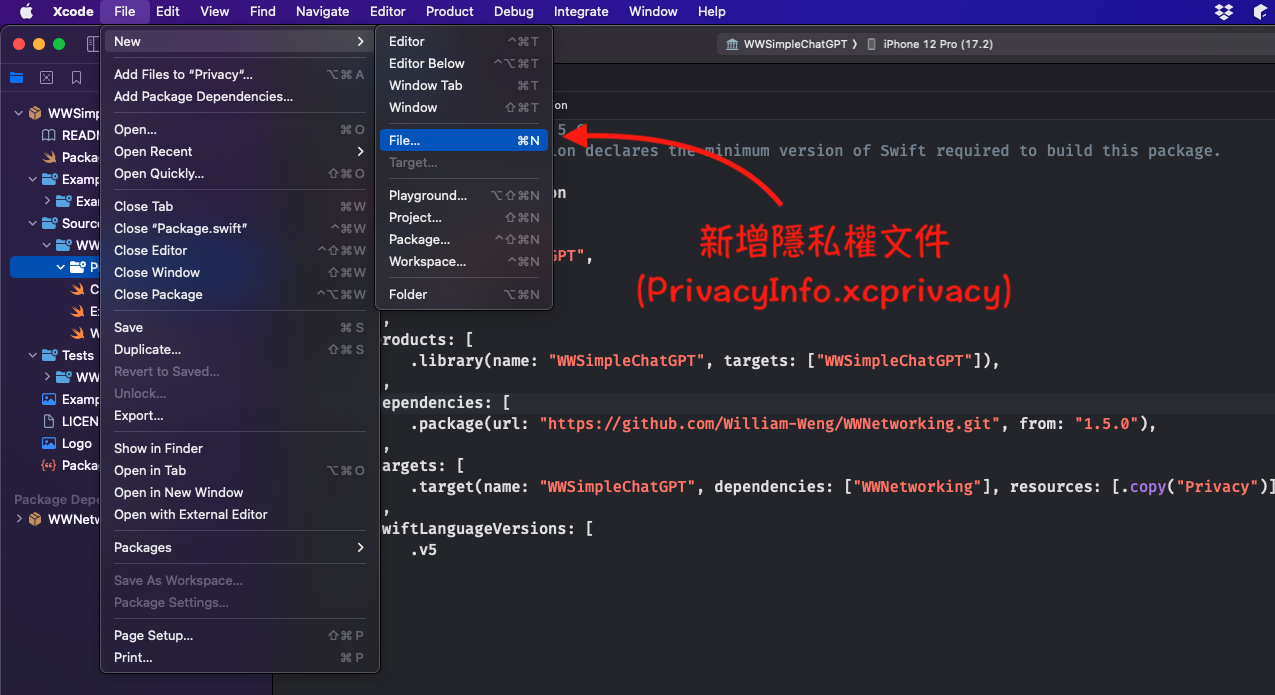Click the WWNetworking.git URL in code

tap(770, 423)
